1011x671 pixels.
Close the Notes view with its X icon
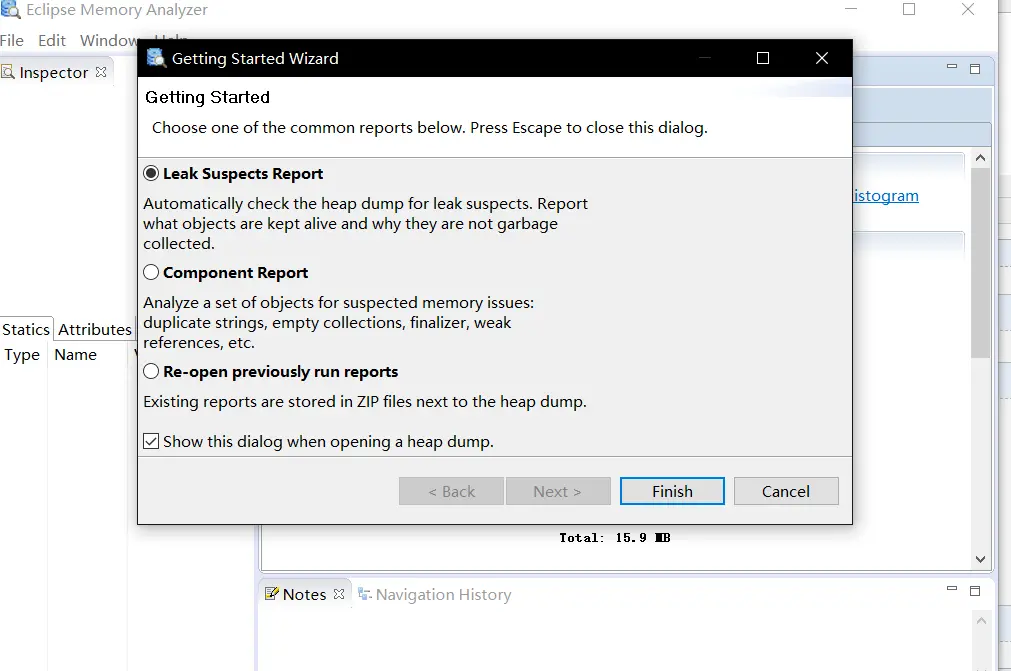(x=339, y=594)
